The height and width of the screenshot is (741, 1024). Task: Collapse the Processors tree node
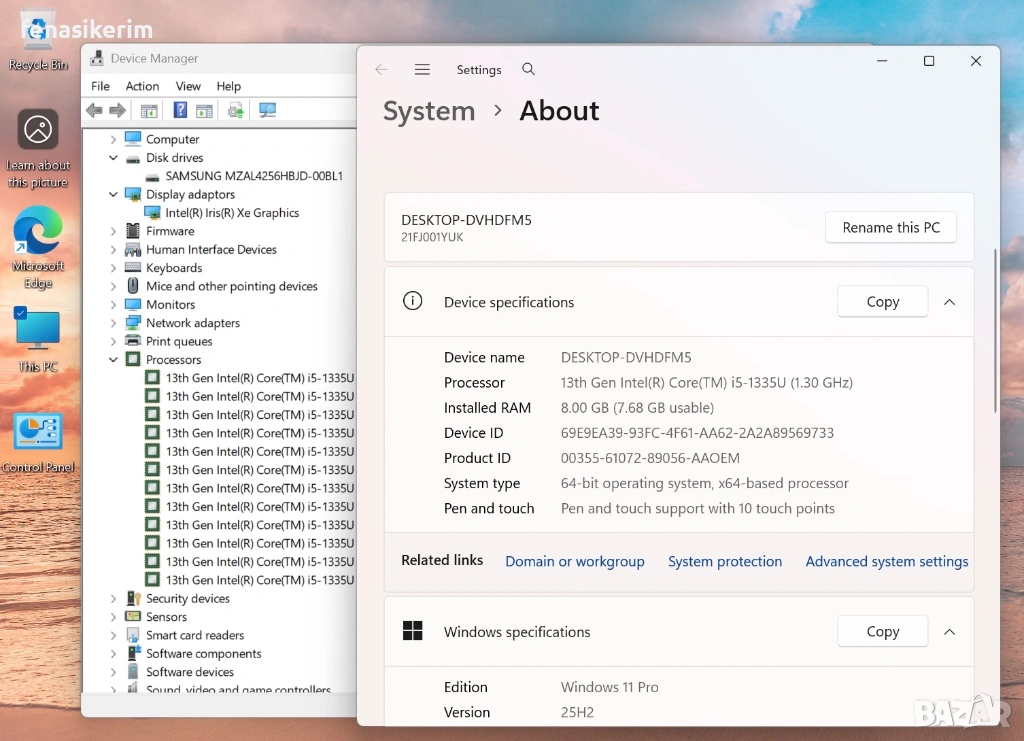pos(113,360)
